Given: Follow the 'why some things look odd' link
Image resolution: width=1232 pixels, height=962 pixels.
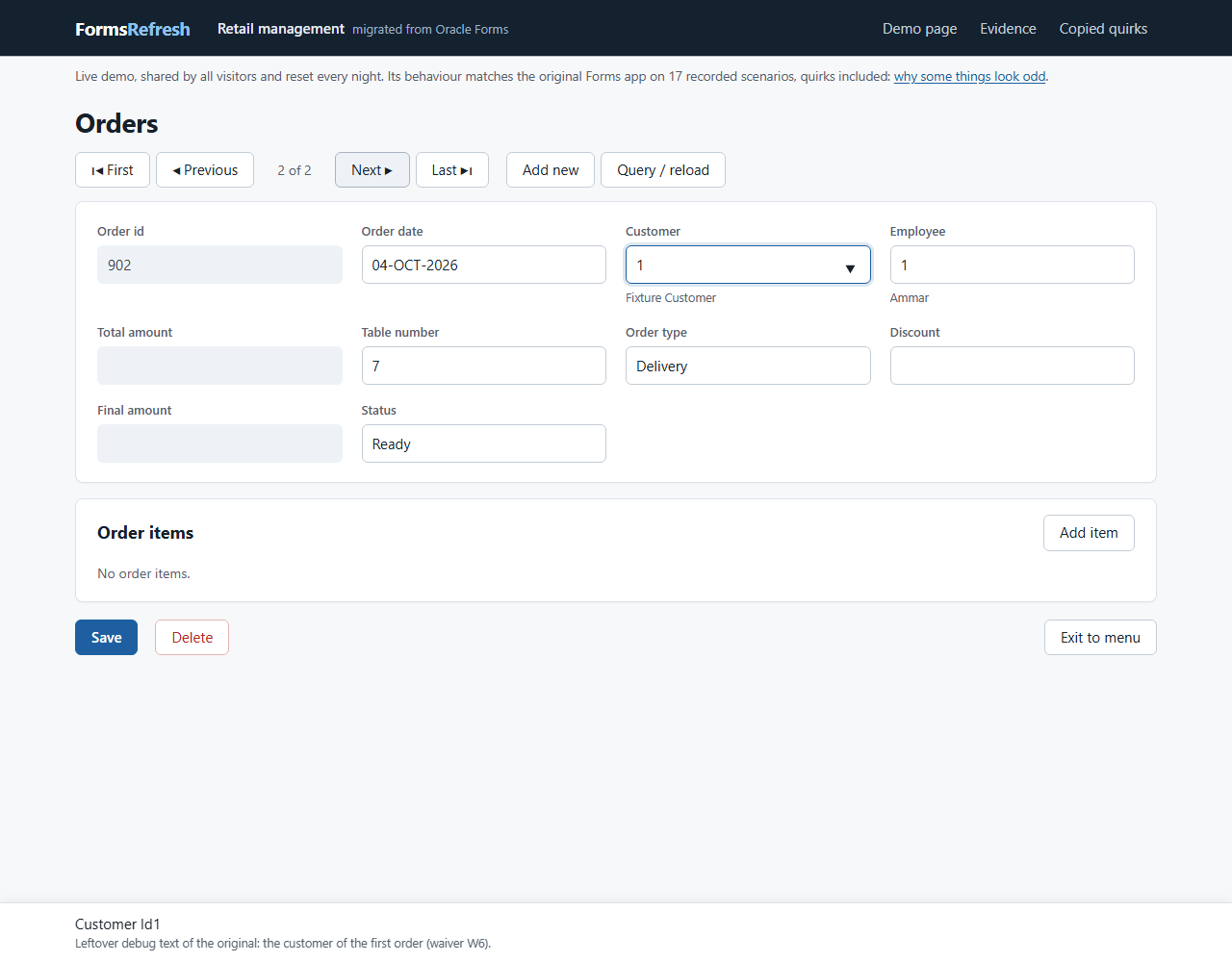Looking at the screenshot, I should tap(969, 76).
